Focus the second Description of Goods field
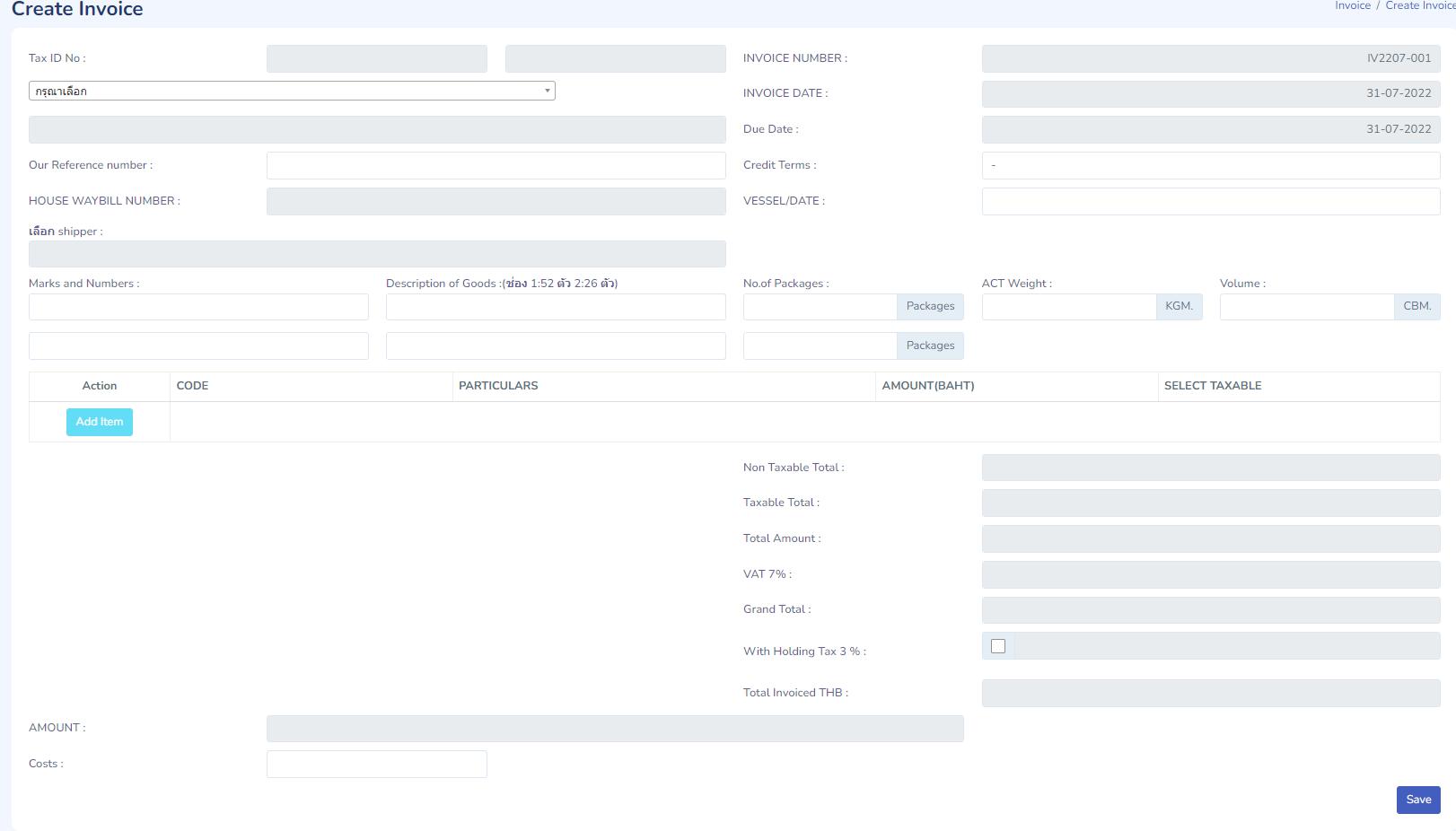Image resolution: width=1456 pixels, height=831 pixels. (556, 346)
